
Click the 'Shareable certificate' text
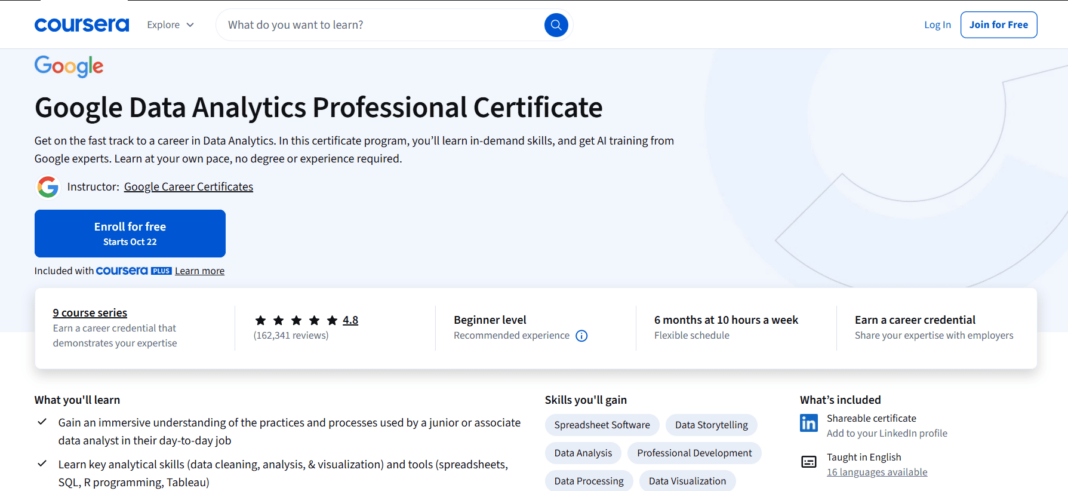point(871,418)
